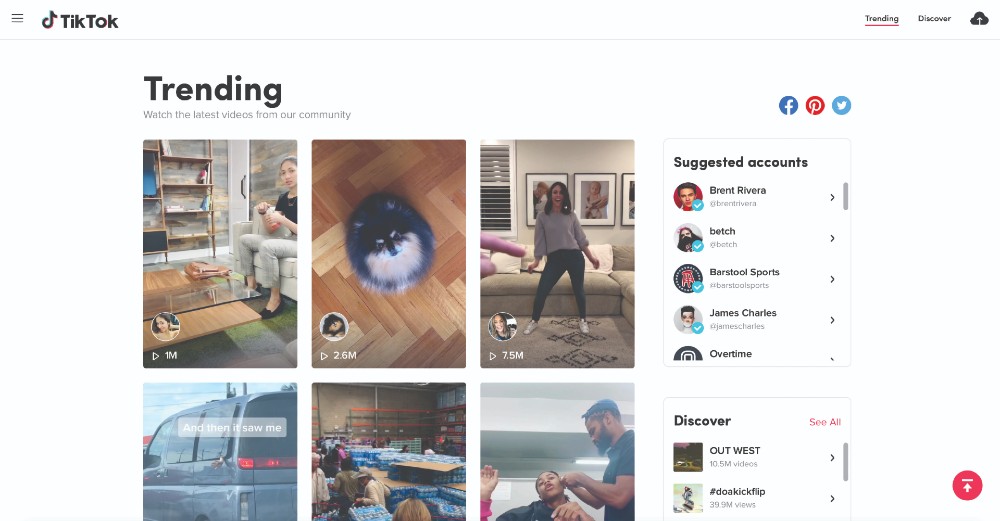This screenshot has width=1000, height=521.
Task: Share page on Facebook
Action: [x=788, y=105]
